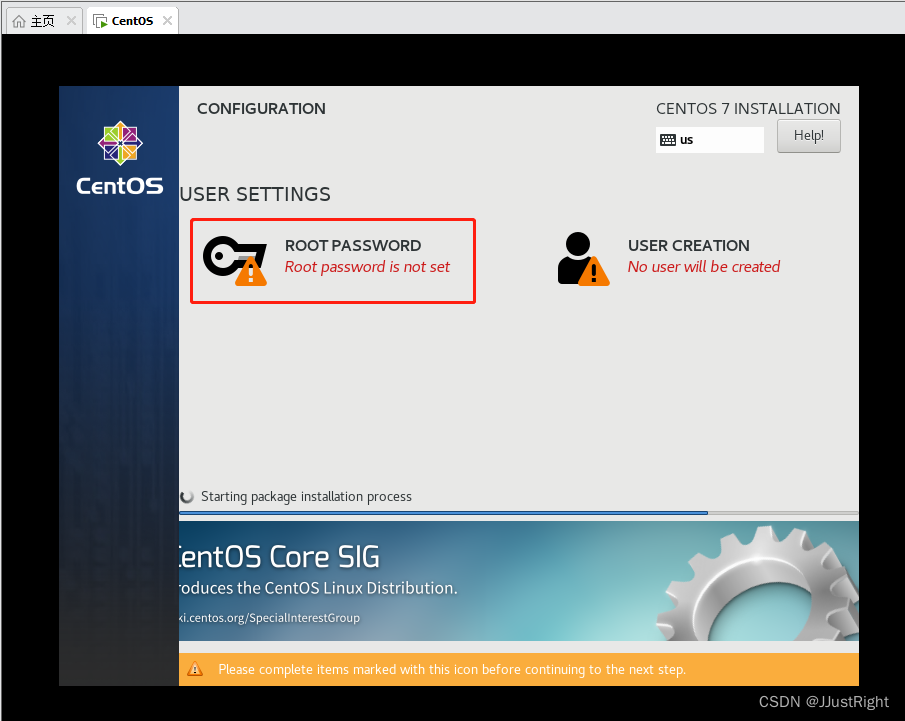Open the Root Password key icon
This screenshot has height=721, width=905.
235,261
